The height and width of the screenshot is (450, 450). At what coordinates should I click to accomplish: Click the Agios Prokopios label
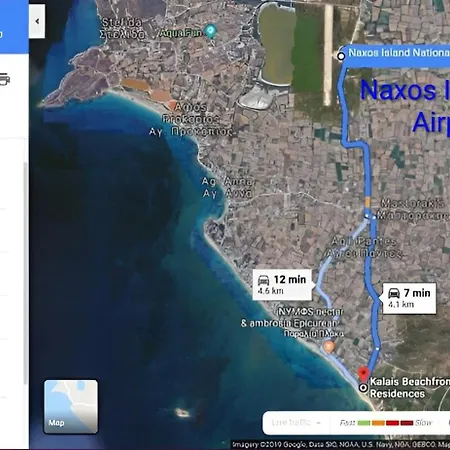(x=191, y=119)
